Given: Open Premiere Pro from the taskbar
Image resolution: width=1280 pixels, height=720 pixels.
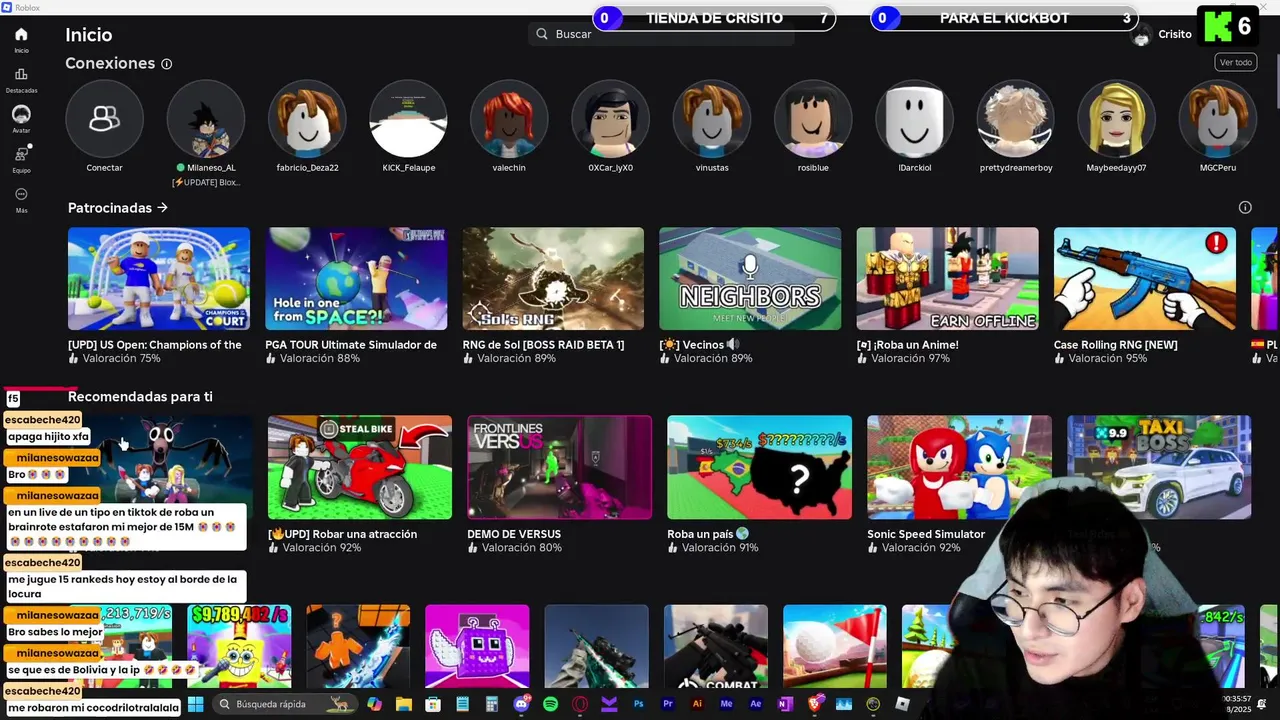Looking at the screenshot, I should [668, 704].
